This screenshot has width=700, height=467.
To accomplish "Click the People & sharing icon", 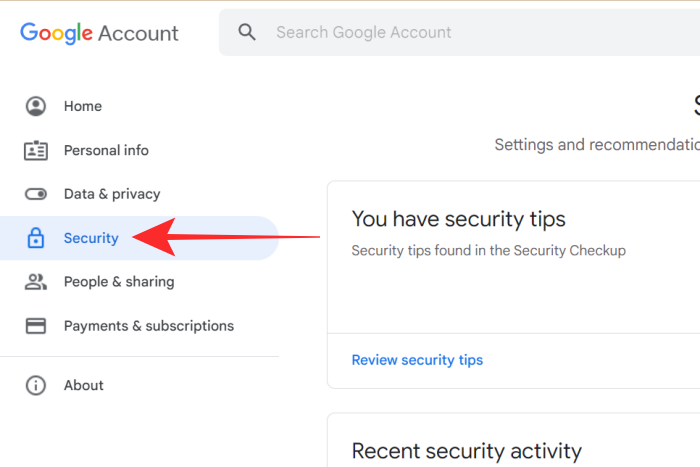I will (x=36, y=282).
